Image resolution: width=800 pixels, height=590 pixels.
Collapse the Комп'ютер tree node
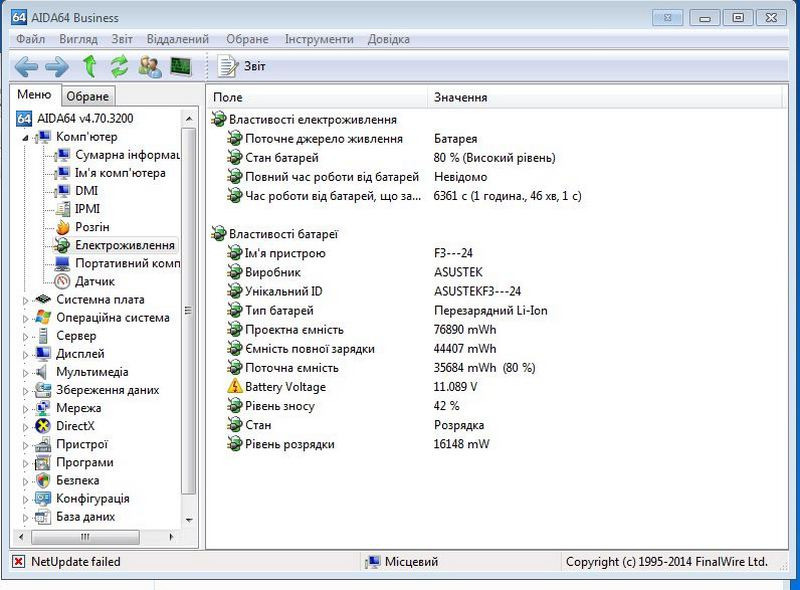tap(25, 138)
